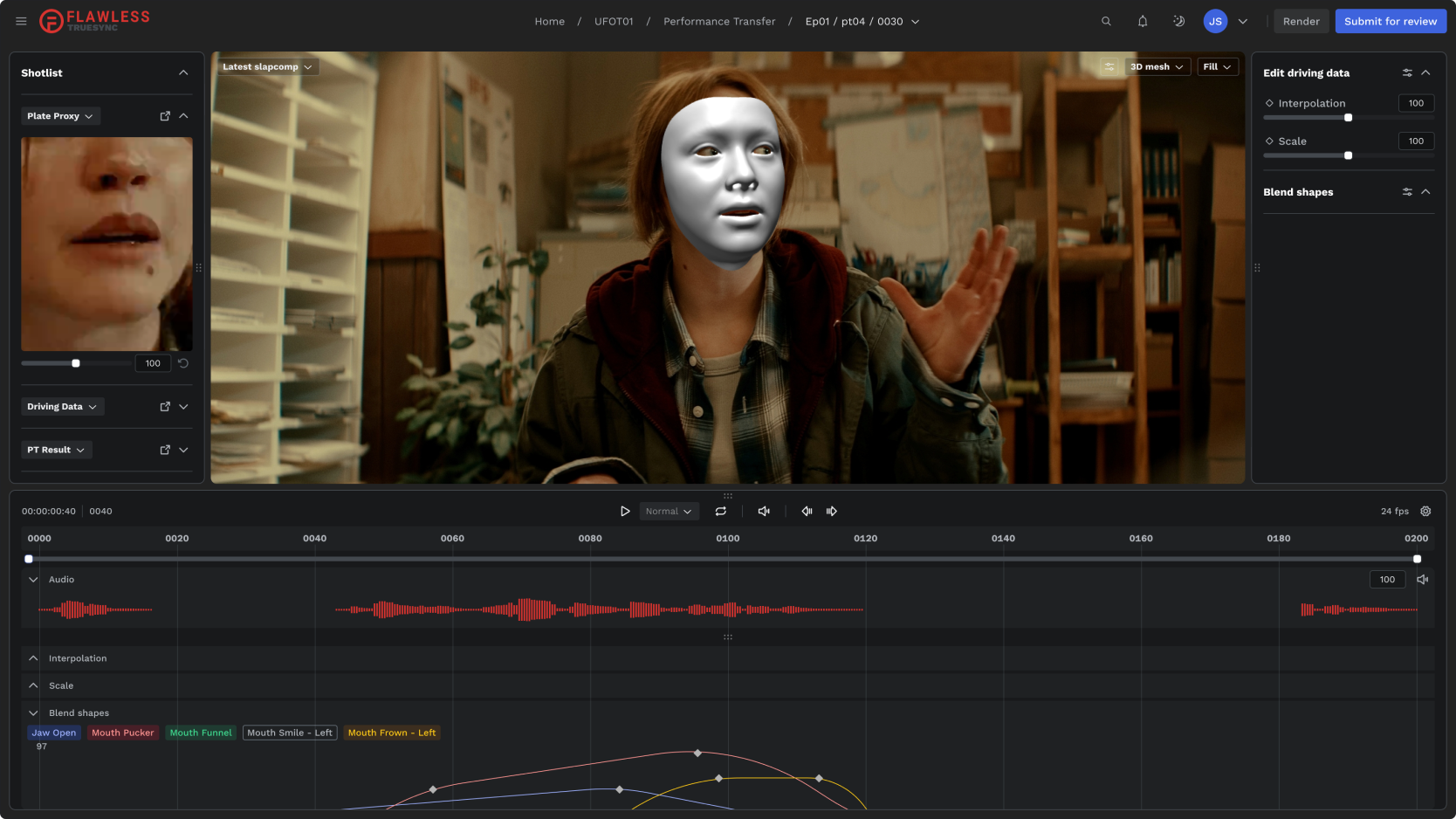This screenshot has height=819, width=1456.
Task: Expand the Driving Data section
Action: click(x=183, y=407)
